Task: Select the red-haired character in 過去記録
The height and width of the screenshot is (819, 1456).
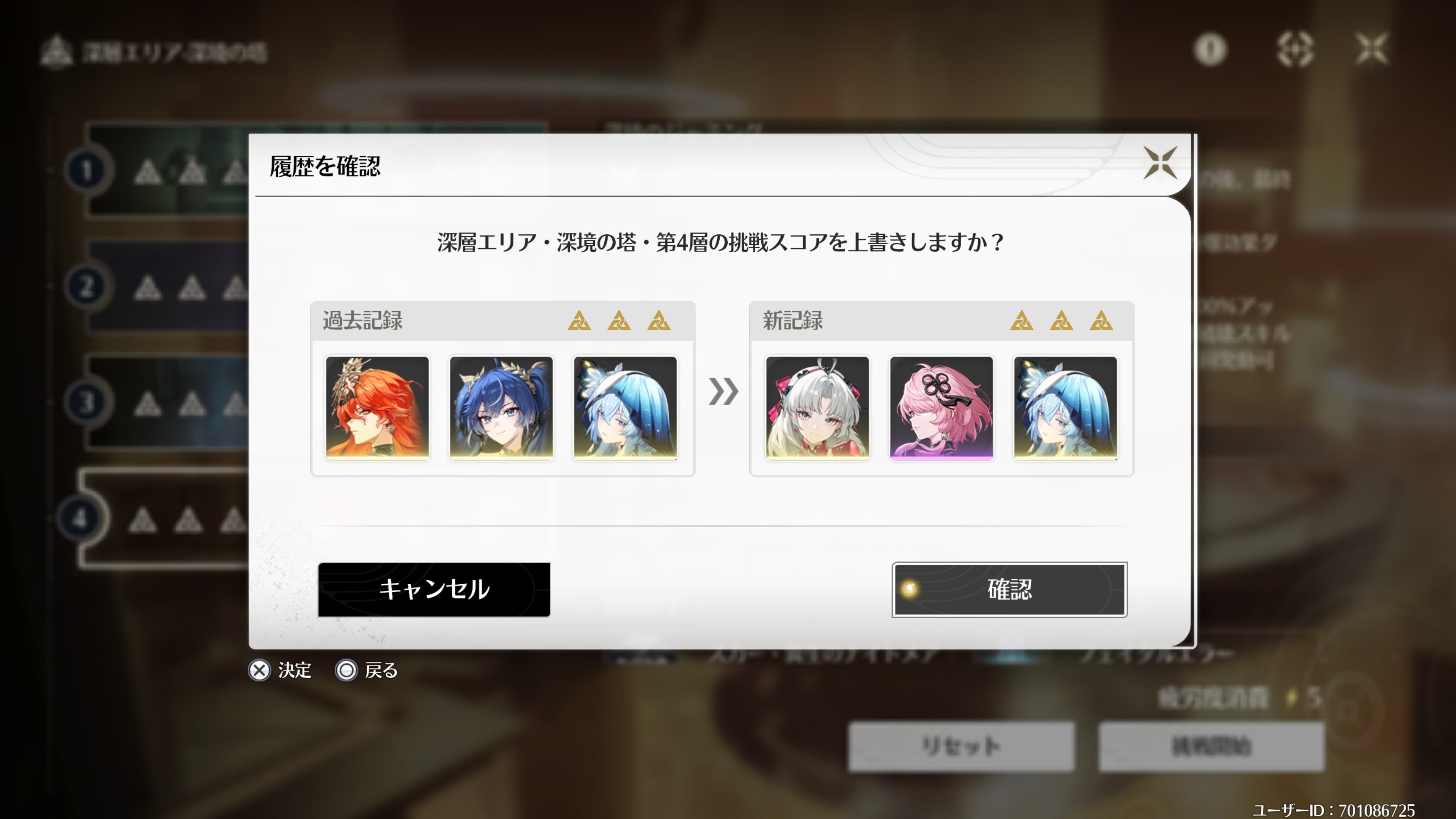Action: (x=378, y=408)
